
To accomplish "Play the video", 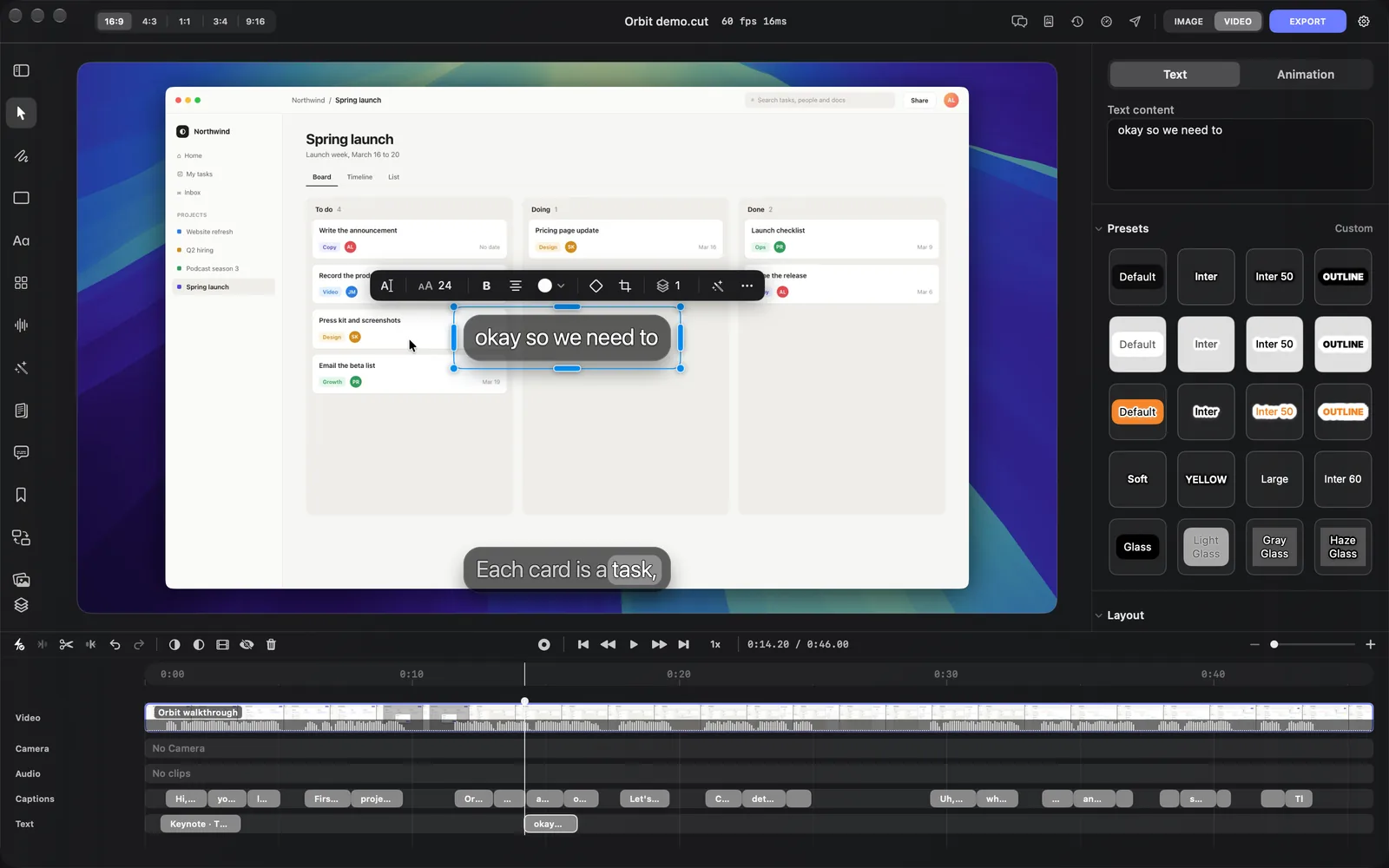I will 634,644.
